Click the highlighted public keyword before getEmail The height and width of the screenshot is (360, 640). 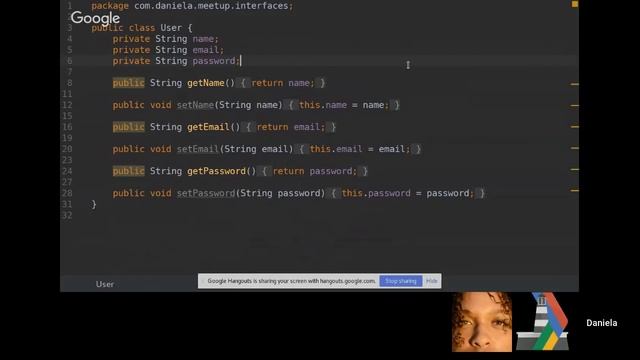pyautogui.click(x=129, y=127)
